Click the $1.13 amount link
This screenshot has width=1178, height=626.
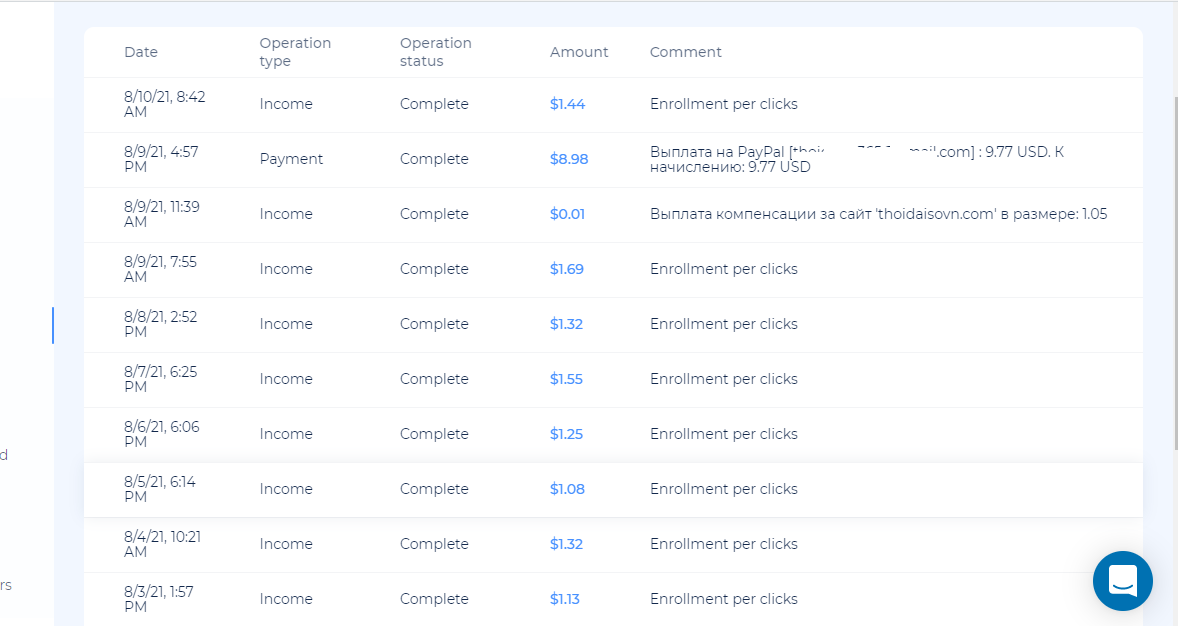point(565,599)
